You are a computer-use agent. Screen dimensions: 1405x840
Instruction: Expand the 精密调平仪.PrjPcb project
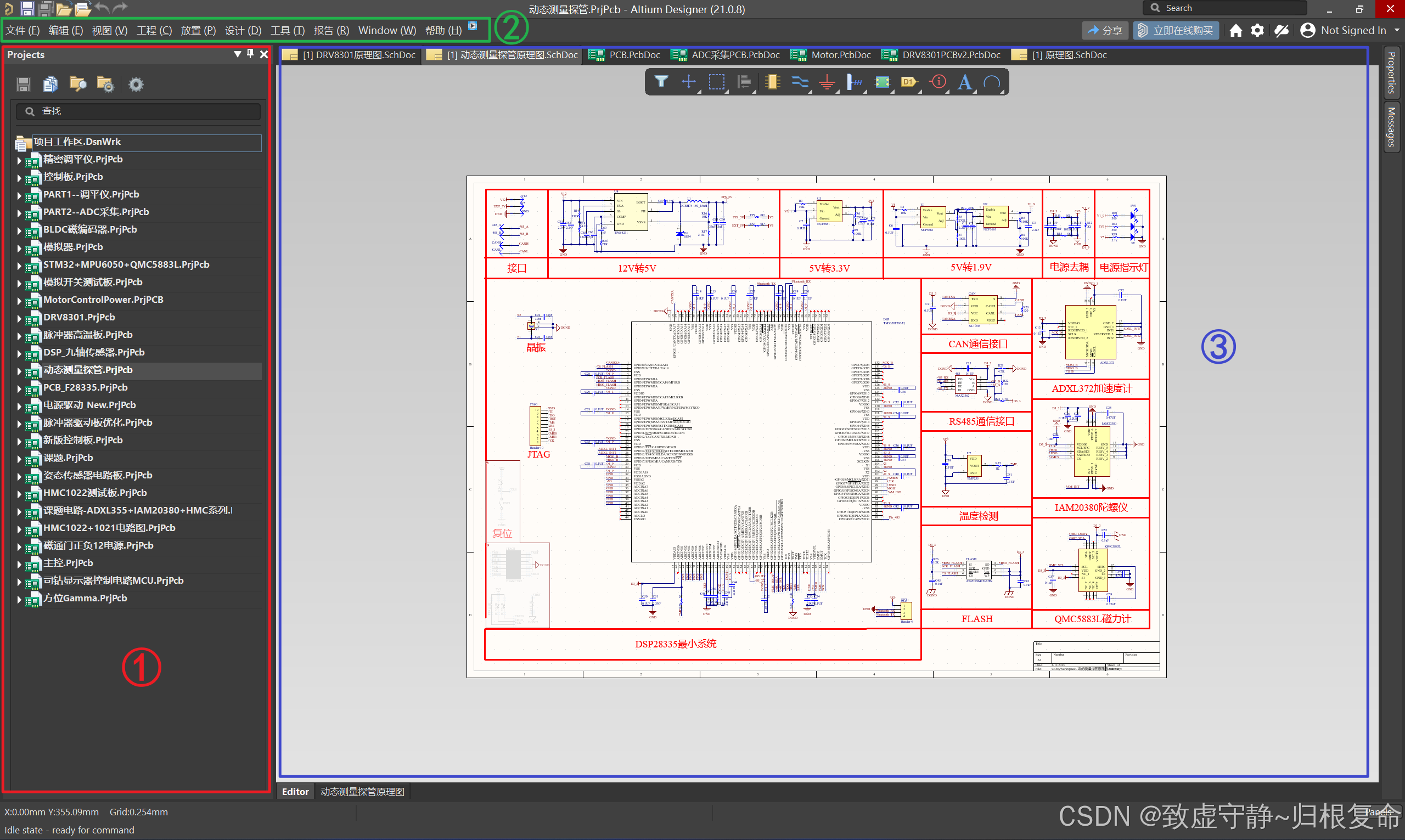(19, 161)
